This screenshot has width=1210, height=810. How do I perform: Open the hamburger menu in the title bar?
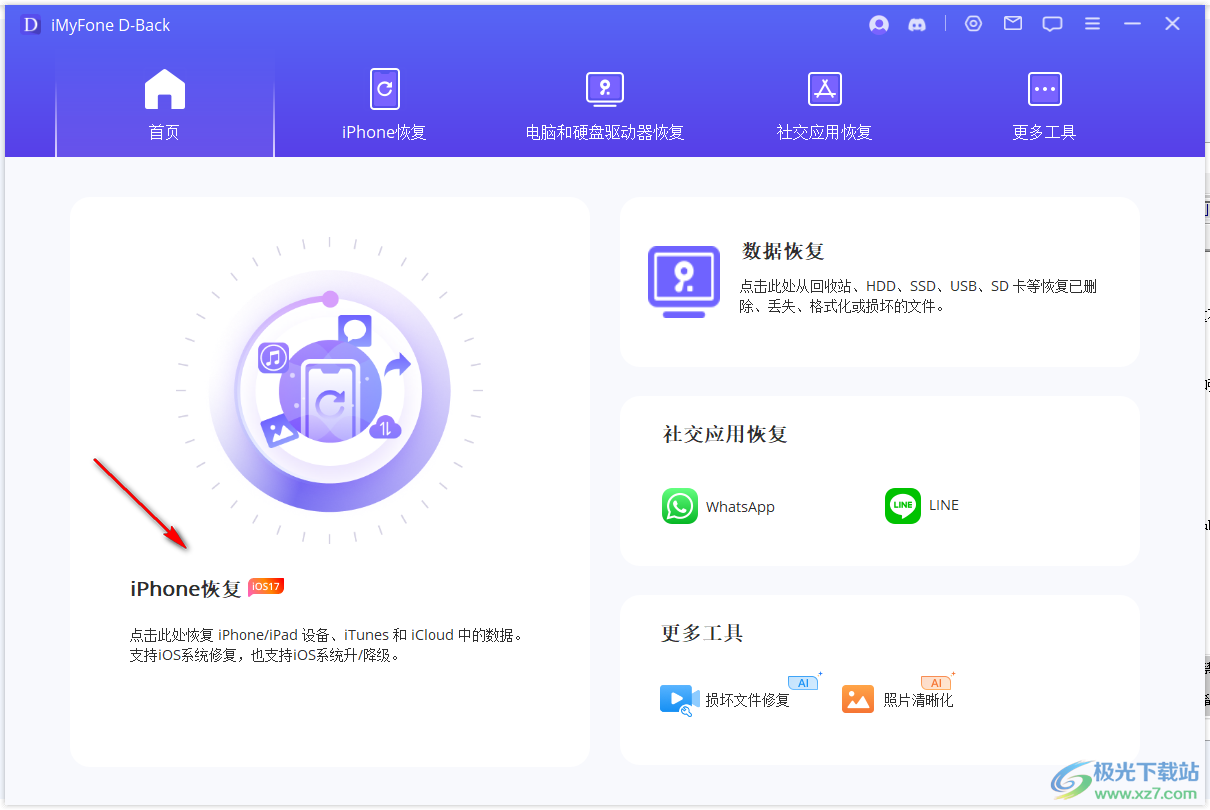pyautogui.click(x=1092, y=23)
